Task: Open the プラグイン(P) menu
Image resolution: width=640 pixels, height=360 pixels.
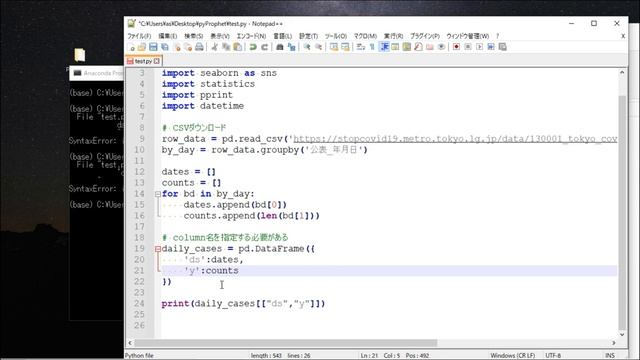Action: coord(425,36)
